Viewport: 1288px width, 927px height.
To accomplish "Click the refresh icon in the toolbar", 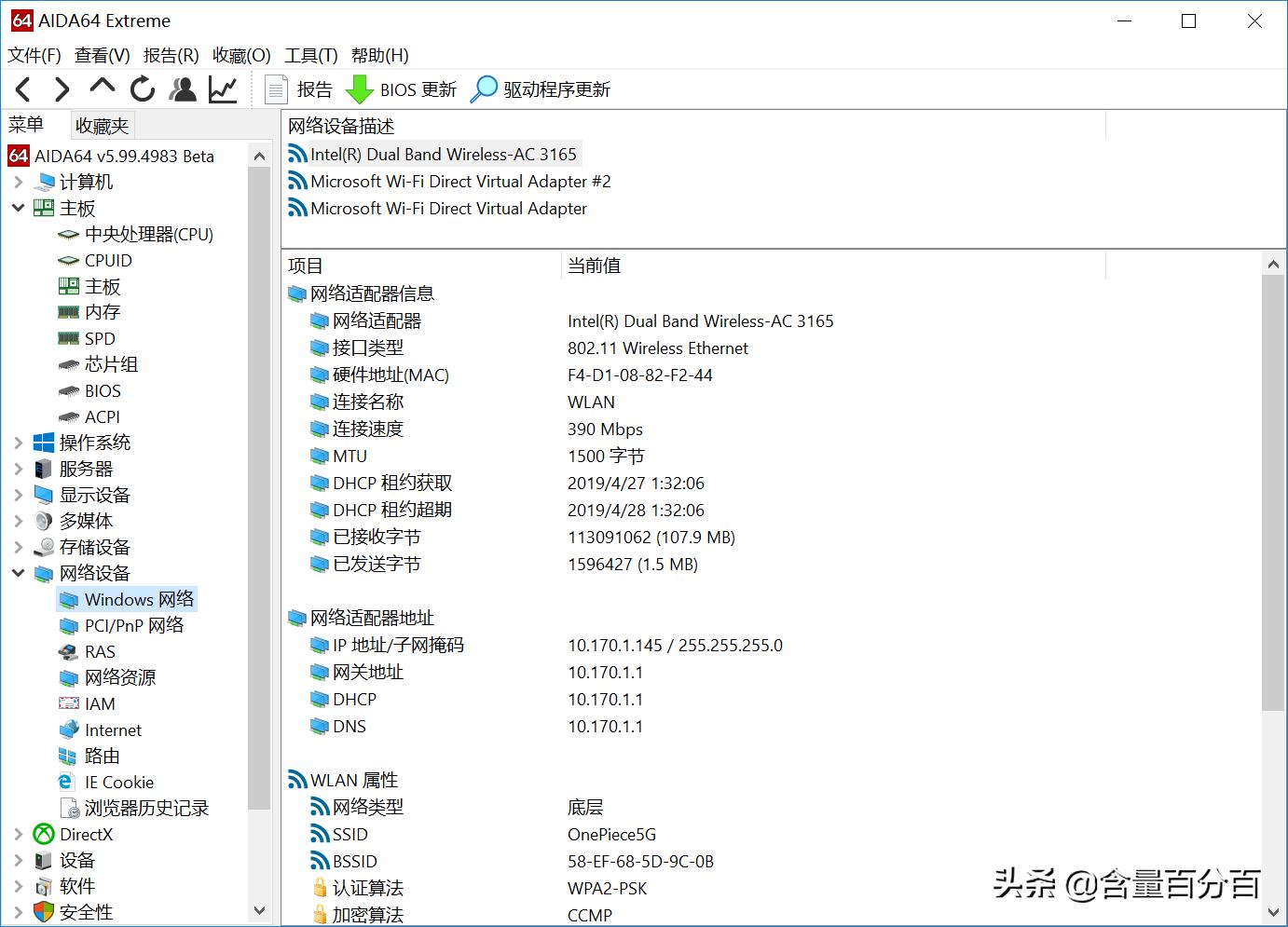I will click(x=142, y=89).
